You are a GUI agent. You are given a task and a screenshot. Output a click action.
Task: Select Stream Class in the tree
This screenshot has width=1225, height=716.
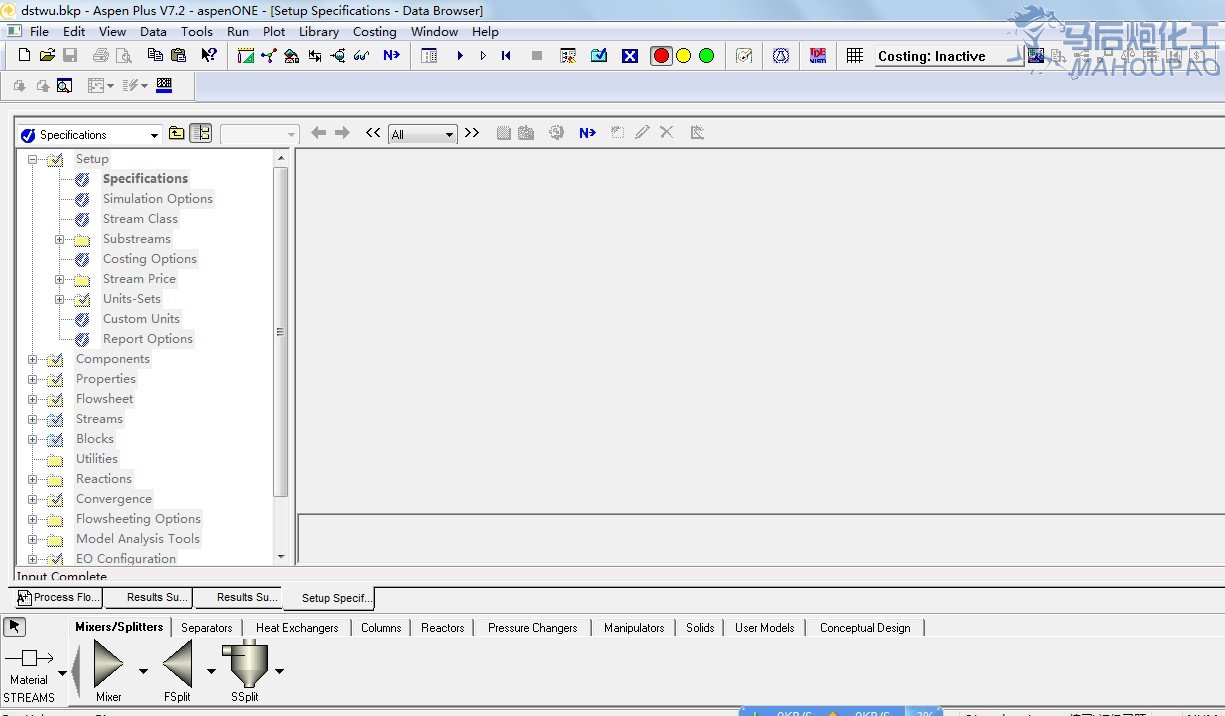pos(140,219)
